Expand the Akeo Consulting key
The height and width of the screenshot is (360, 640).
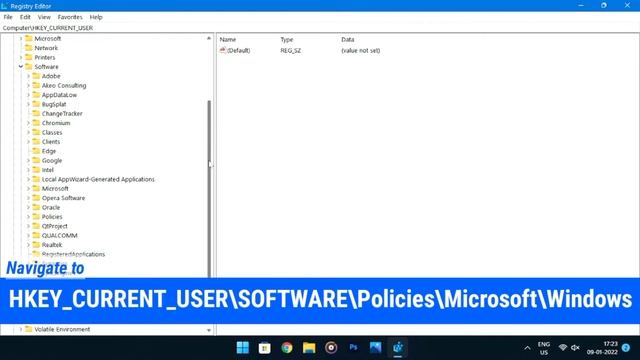(28, 85)
